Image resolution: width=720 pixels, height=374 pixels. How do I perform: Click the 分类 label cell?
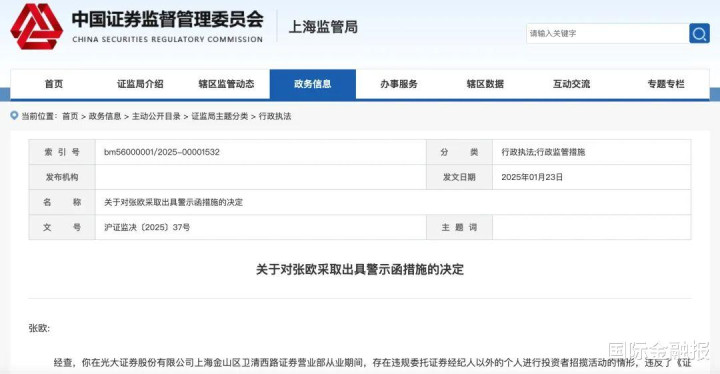tap(459, 152)
